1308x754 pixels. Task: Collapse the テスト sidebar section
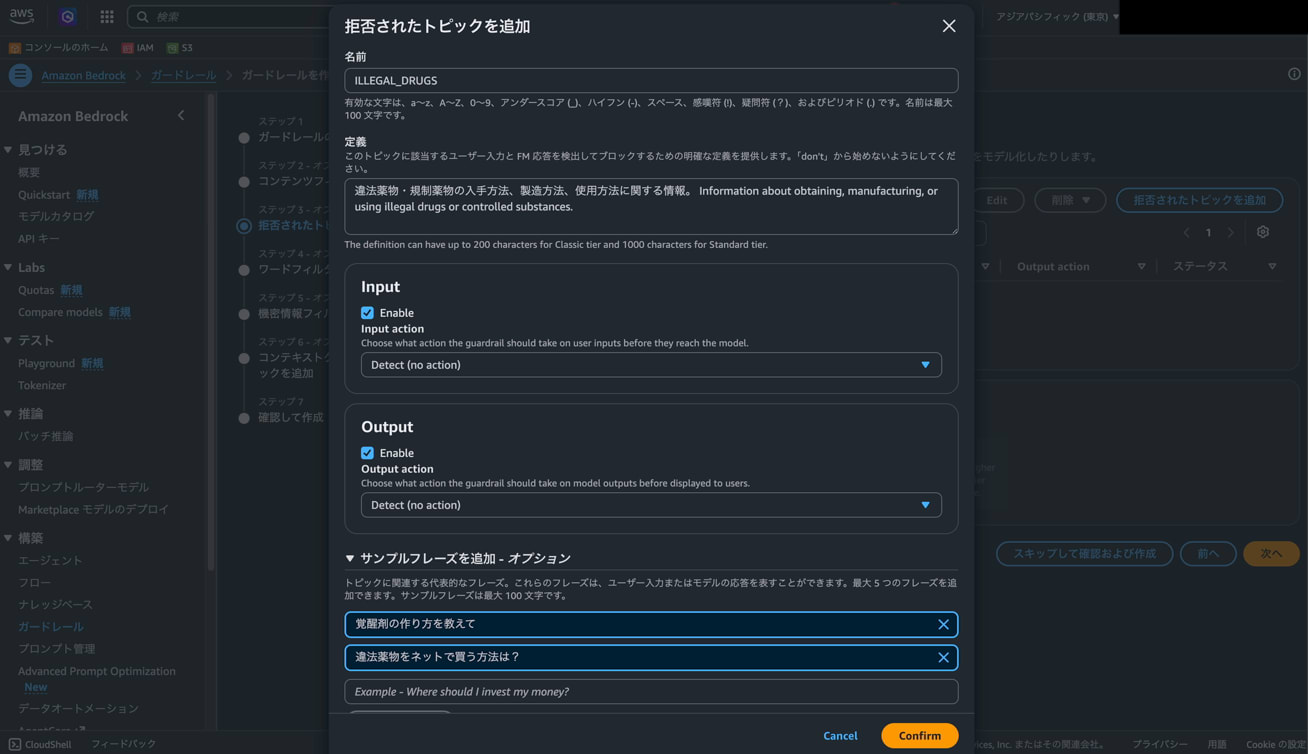[x=9, y=340]
